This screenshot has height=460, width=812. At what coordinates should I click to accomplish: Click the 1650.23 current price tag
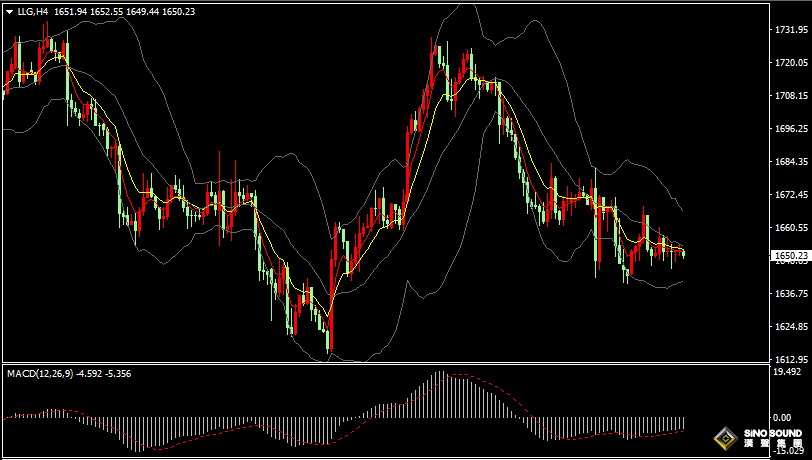tap(791, 256)
